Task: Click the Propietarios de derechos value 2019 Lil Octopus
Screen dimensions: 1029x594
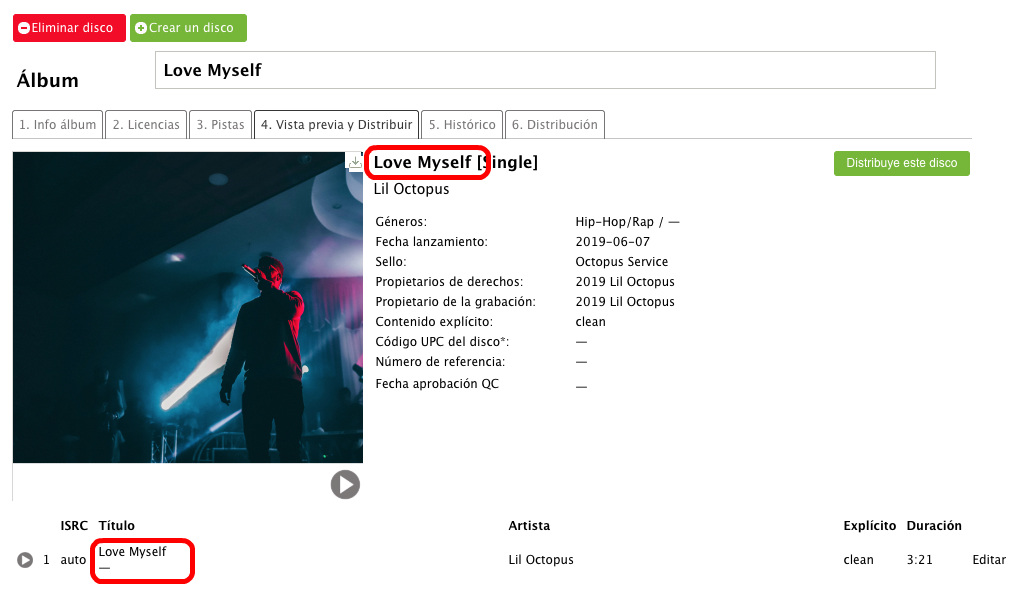Action: (x=625, y=282)
